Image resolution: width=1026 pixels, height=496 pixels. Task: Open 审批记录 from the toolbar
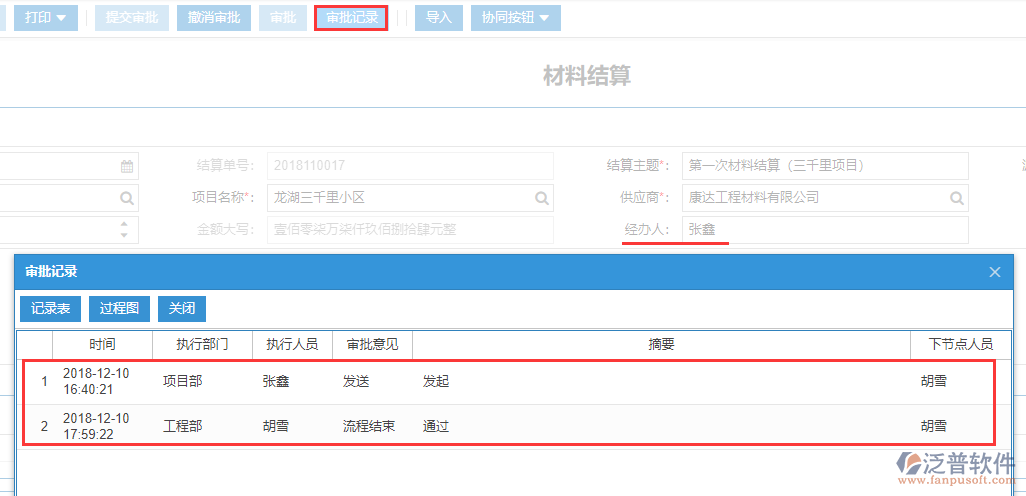[x=351, y=18]
